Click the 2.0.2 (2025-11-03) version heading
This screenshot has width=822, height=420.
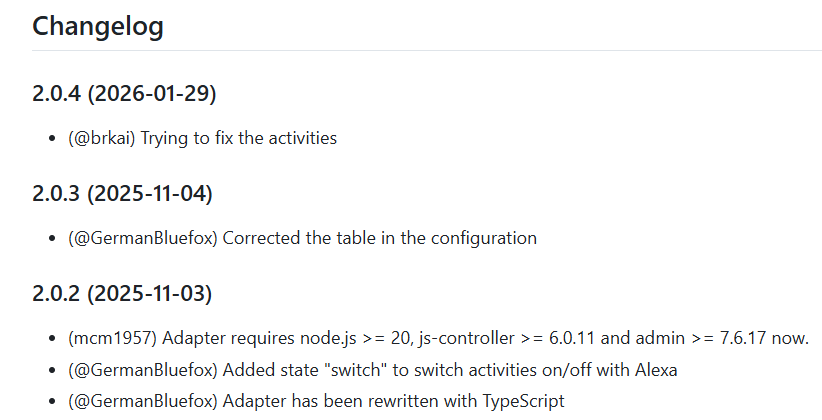point(122,294)
